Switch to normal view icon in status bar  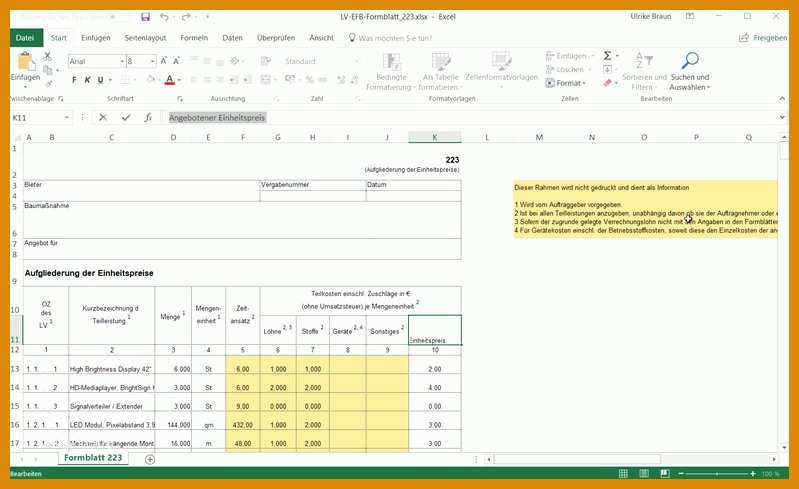pyautogui.click(x=623, y=474)
